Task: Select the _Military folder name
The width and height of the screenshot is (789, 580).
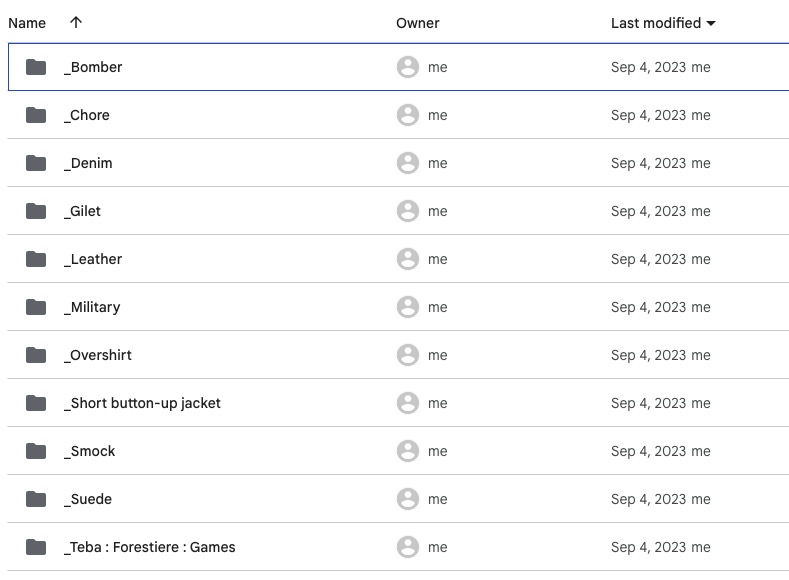Action: coord(92,307)
